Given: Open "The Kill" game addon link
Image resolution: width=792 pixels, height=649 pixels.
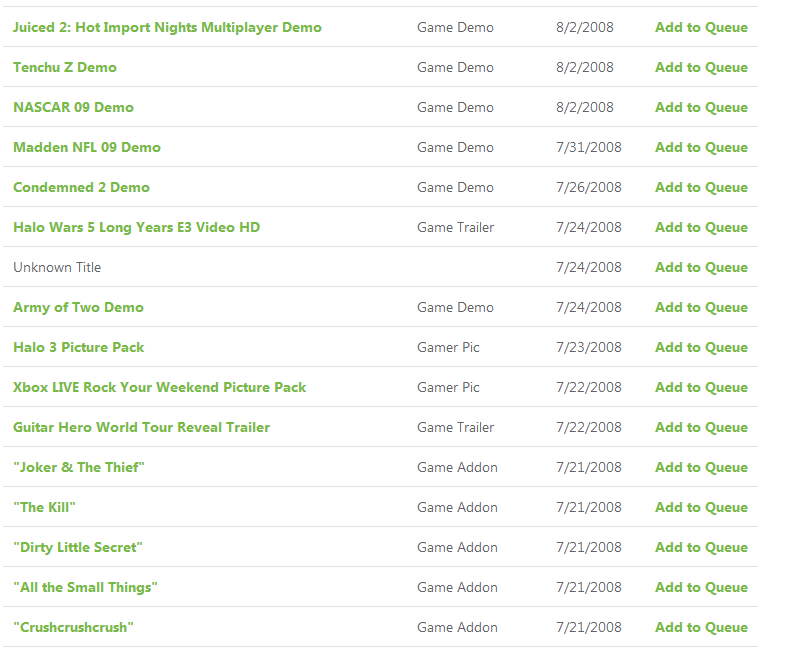Looking at the screenshot, I should click(x=44, y=507).
